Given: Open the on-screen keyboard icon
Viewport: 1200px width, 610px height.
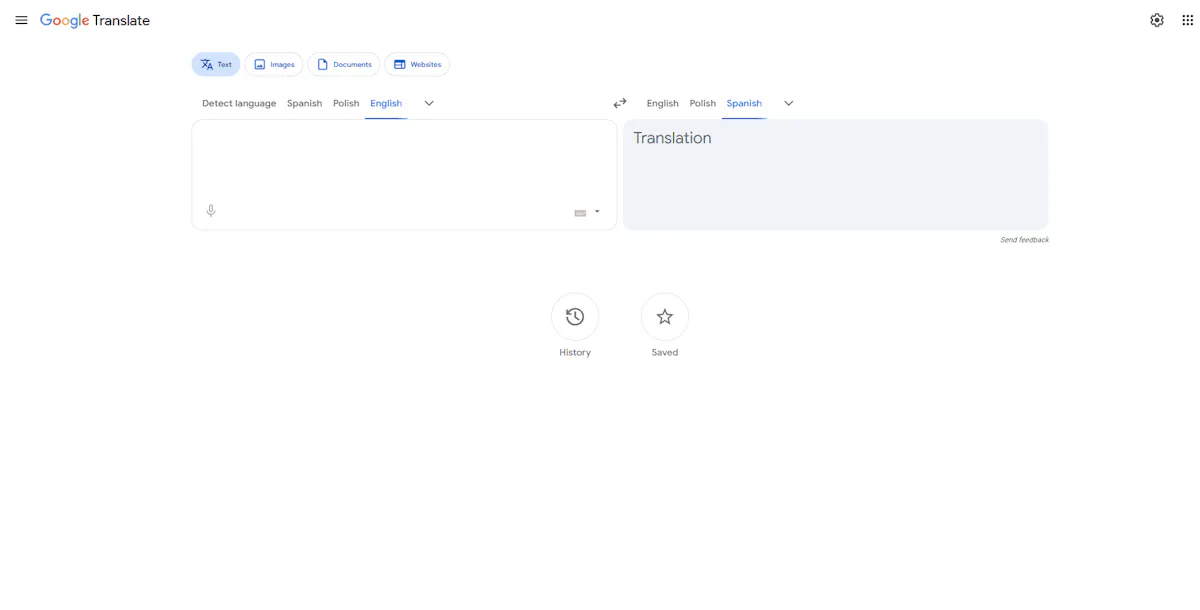Looking at the screenshot, I should click(580, 212).
